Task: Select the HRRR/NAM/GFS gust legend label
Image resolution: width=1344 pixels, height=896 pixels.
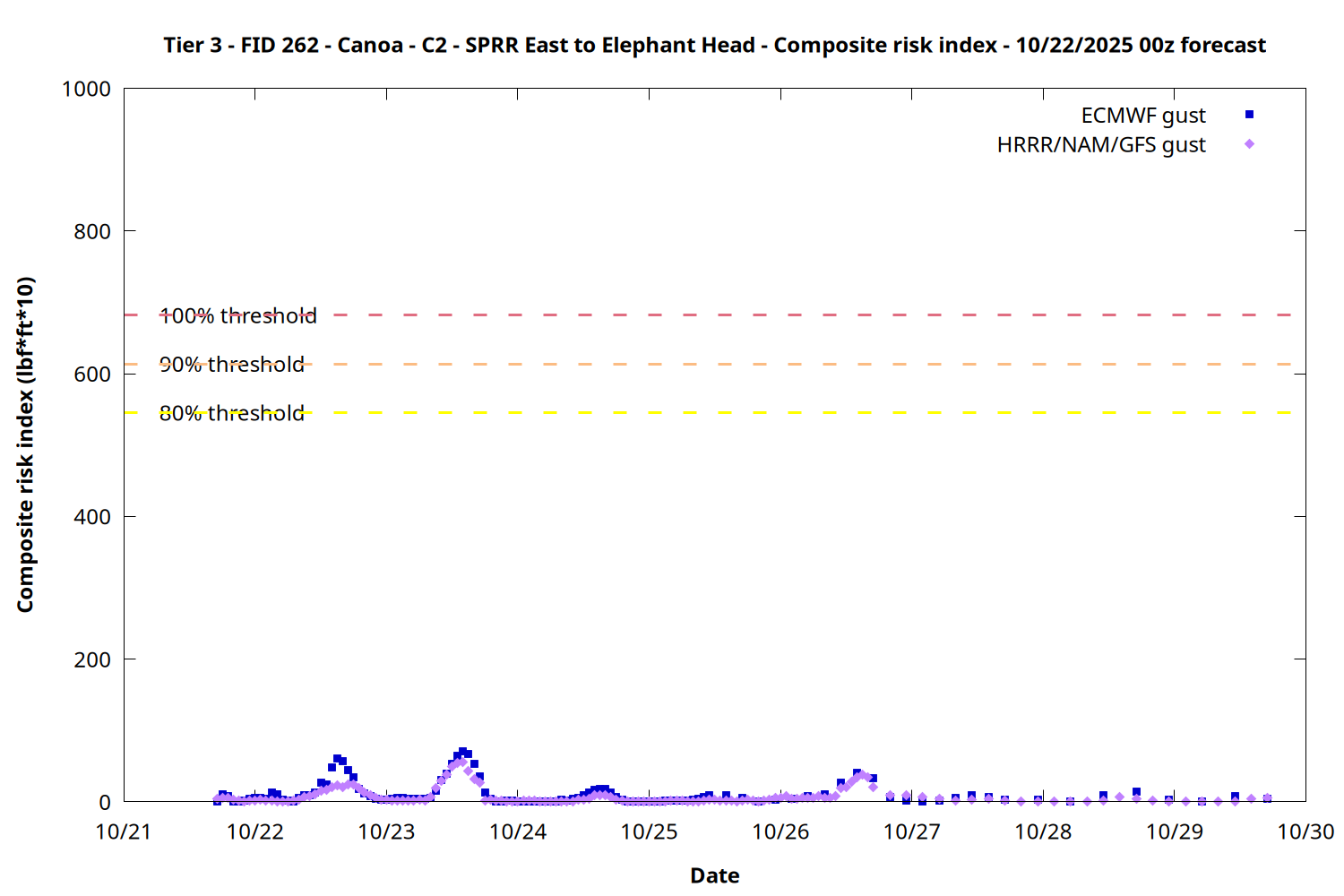Action: [x=1100, y=145]
